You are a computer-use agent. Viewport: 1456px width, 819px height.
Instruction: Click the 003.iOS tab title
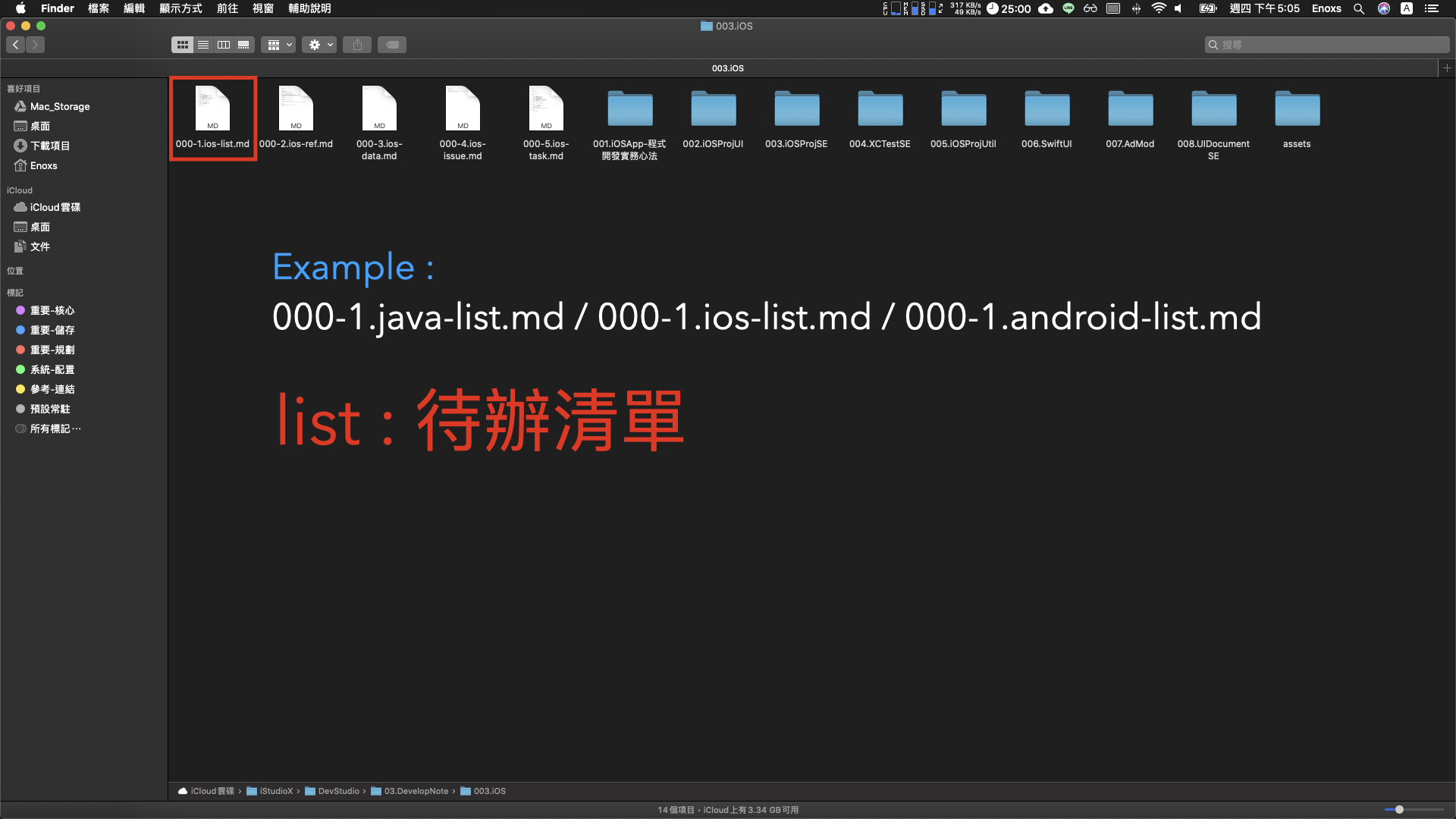pos(728,68)
